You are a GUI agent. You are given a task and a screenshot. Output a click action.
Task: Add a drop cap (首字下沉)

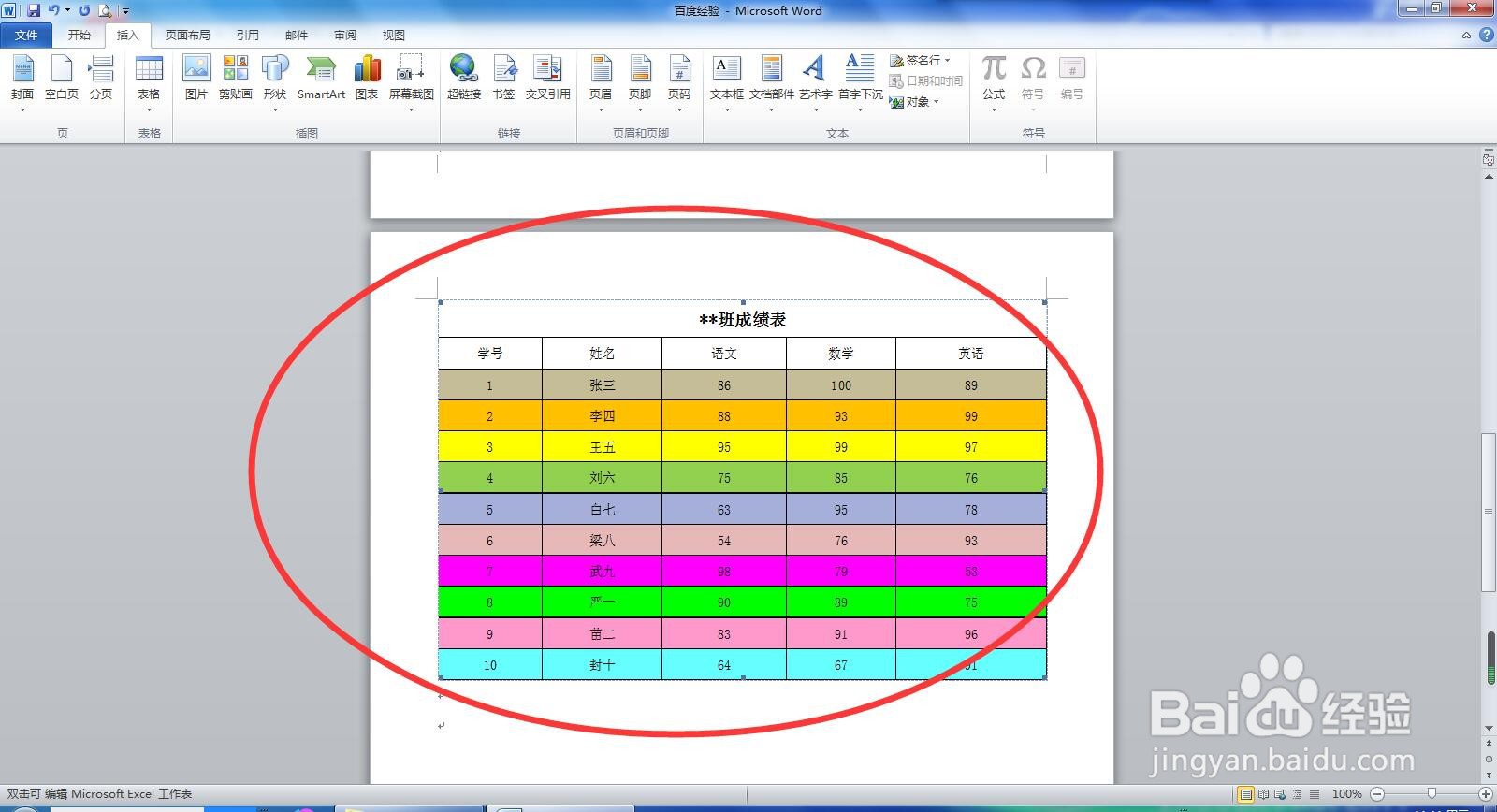860,82
